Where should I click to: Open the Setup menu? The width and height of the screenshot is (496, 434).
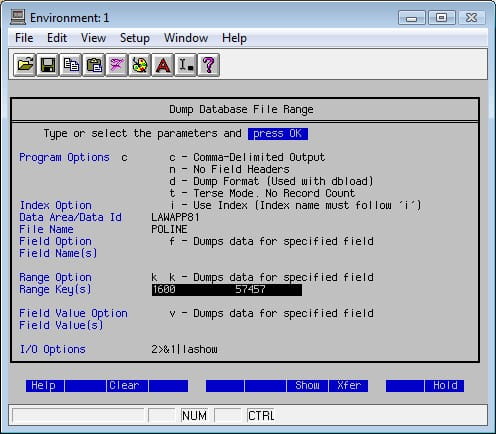[135, 38]
